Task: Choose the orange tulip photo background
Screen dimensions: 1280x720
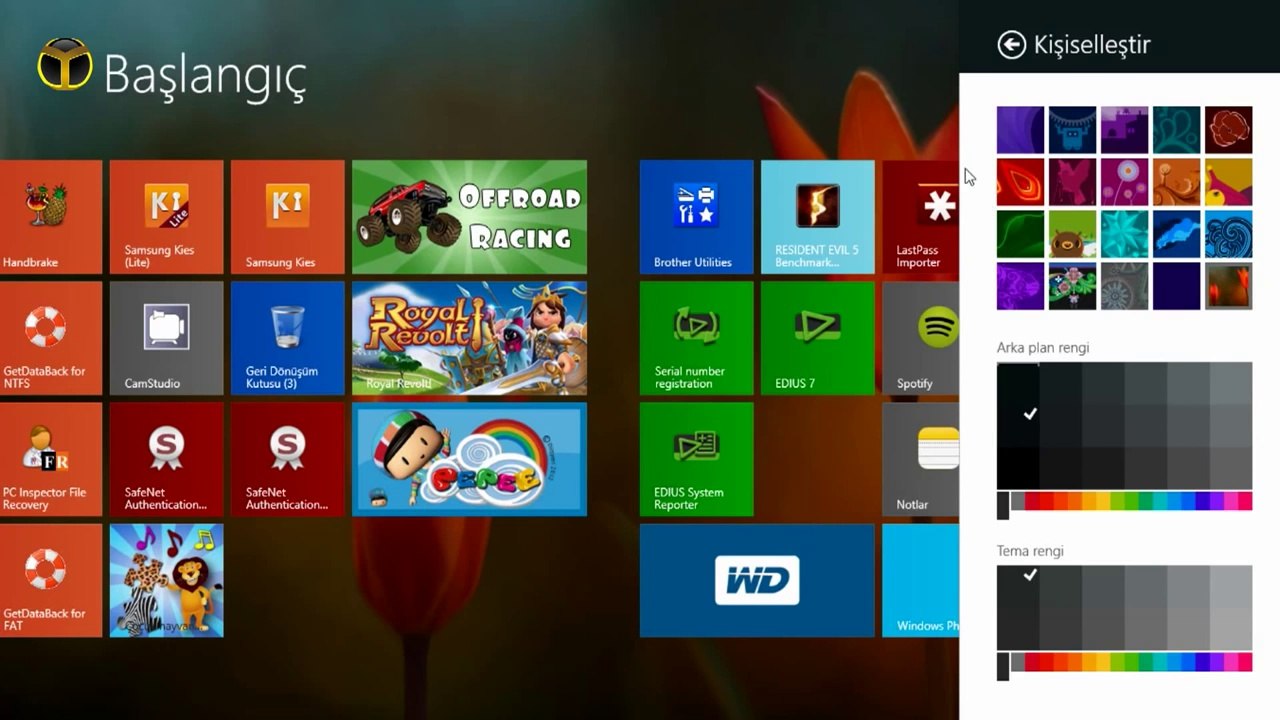Action: [1228, 286]
